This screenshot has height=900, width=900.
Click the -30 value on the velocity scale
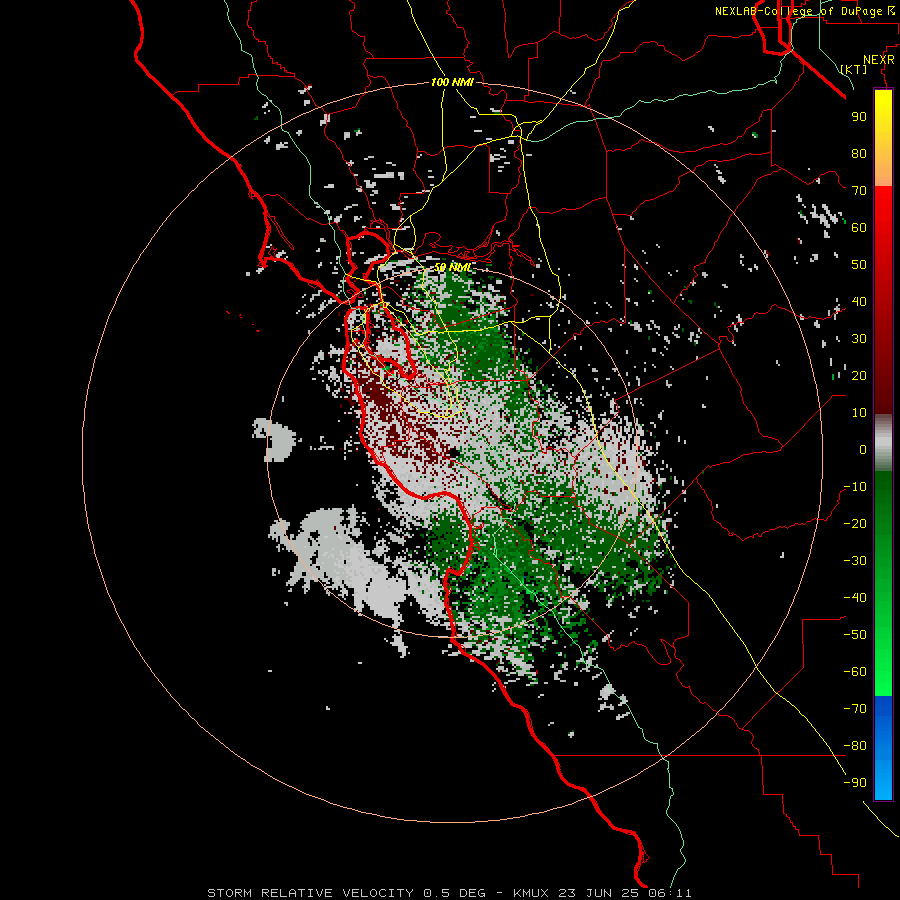coord(855,561)
